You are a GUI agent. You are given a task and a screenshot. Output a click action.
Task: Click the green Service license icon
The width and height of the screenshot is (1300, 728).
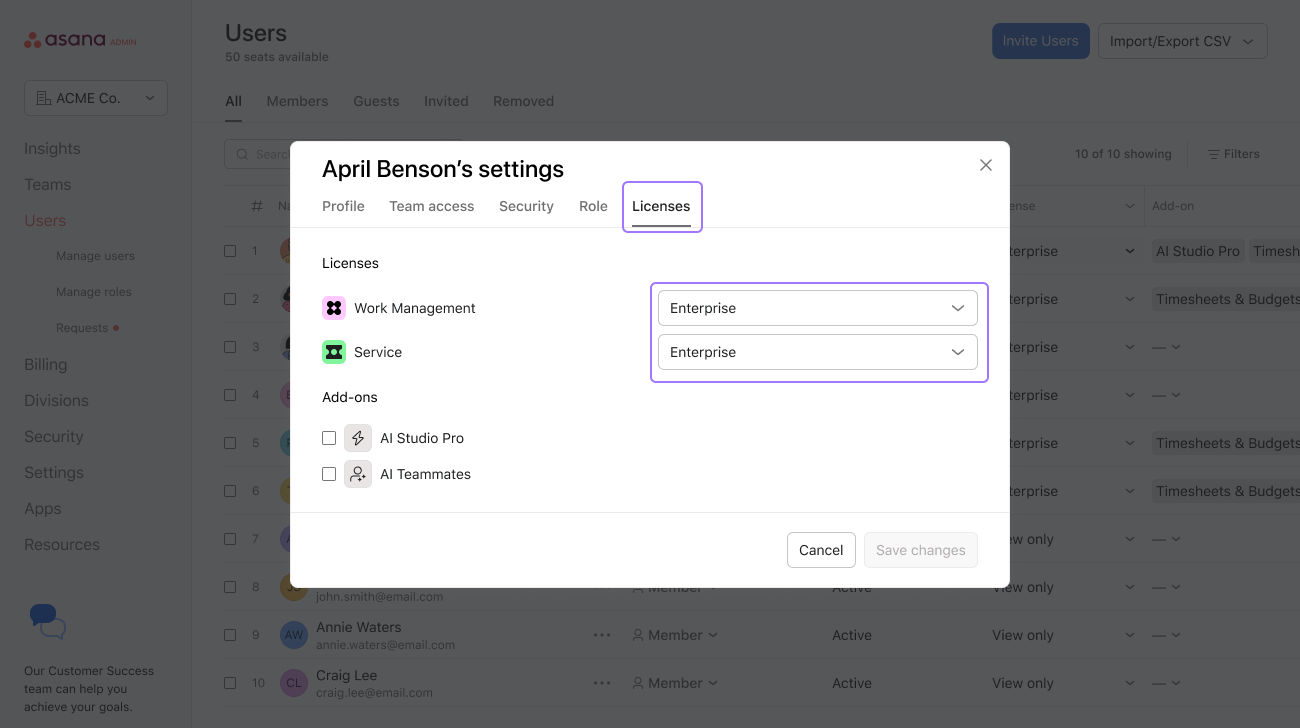click(334, 352)
